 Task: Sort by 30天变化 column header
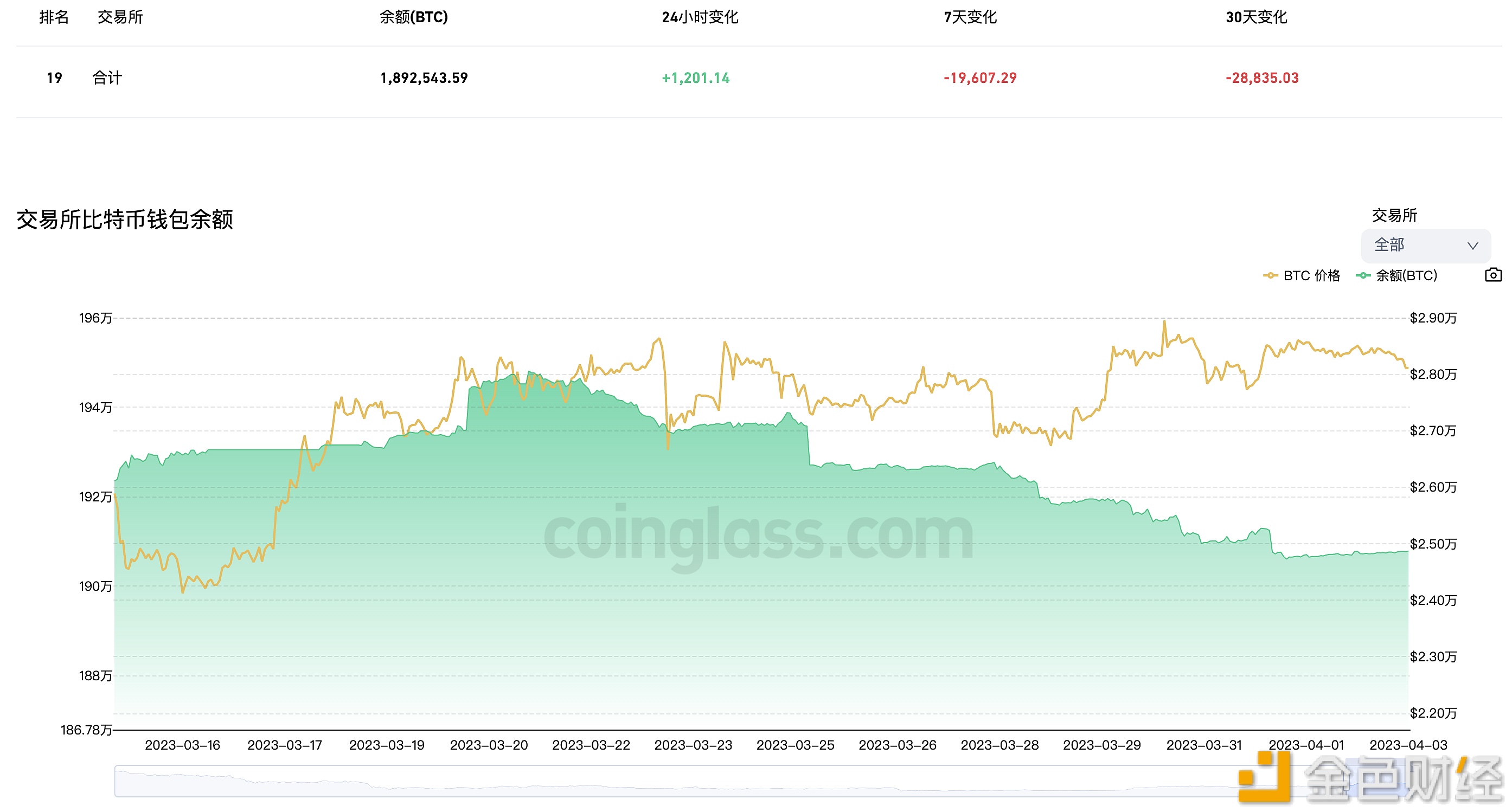1256,17
